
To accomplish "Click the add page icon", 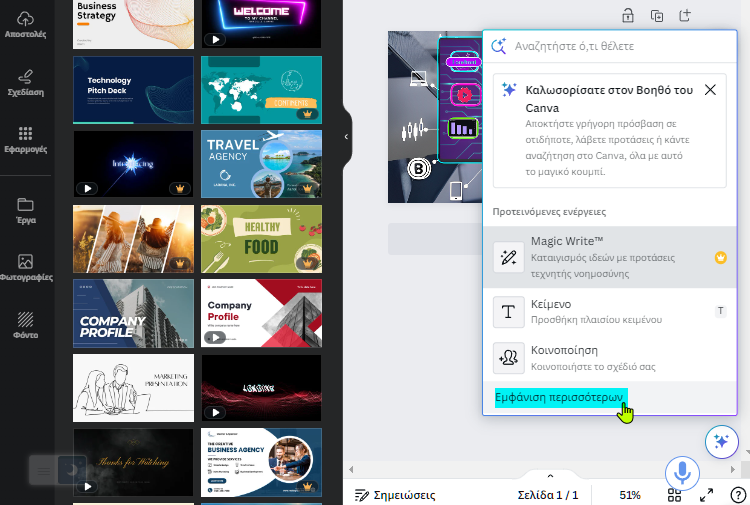I will pos(685,15).
